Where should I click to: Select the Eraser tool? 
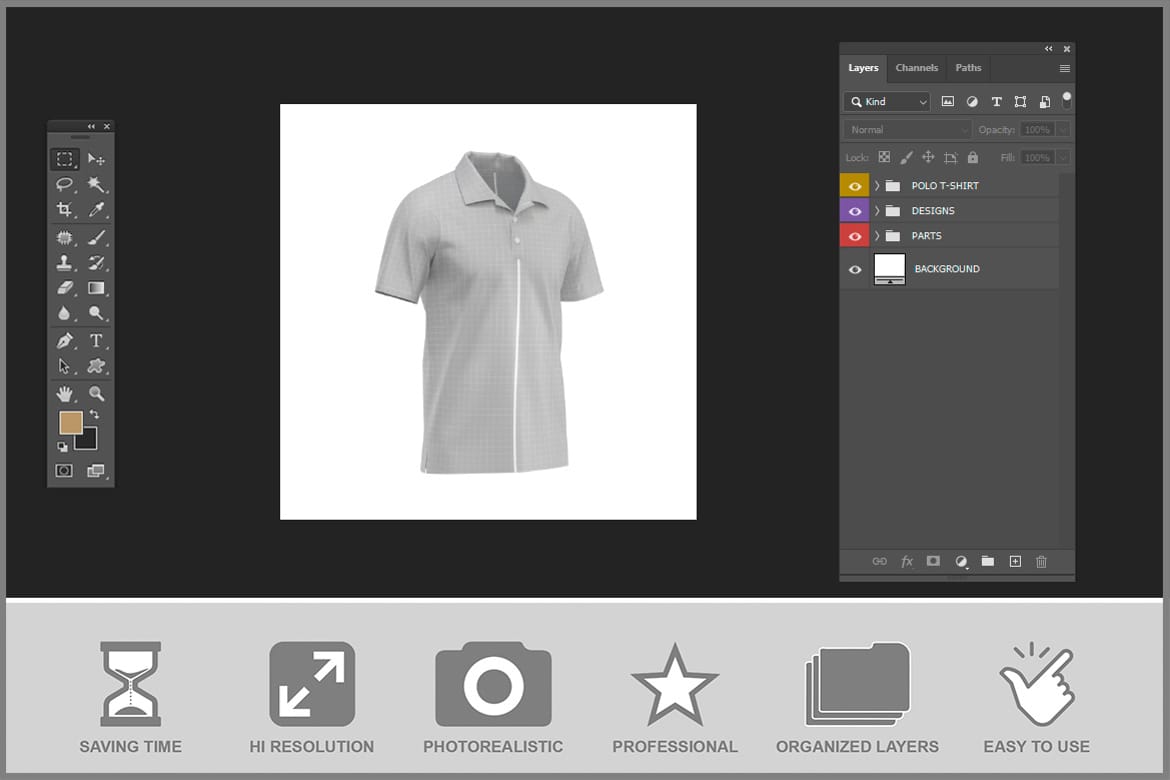tap(65, 287)
